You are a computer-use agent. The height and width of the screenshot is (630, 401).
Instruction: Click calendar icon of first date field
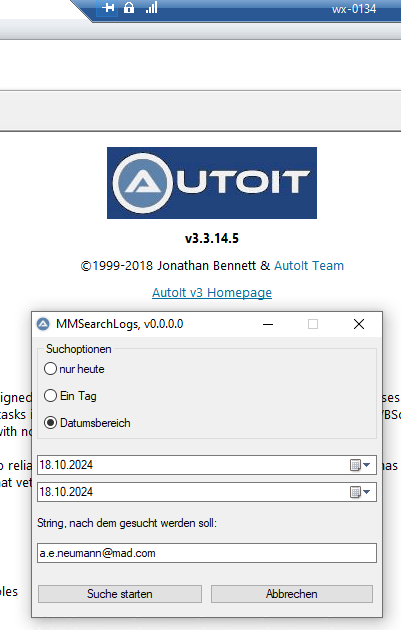tap(355, 465)
